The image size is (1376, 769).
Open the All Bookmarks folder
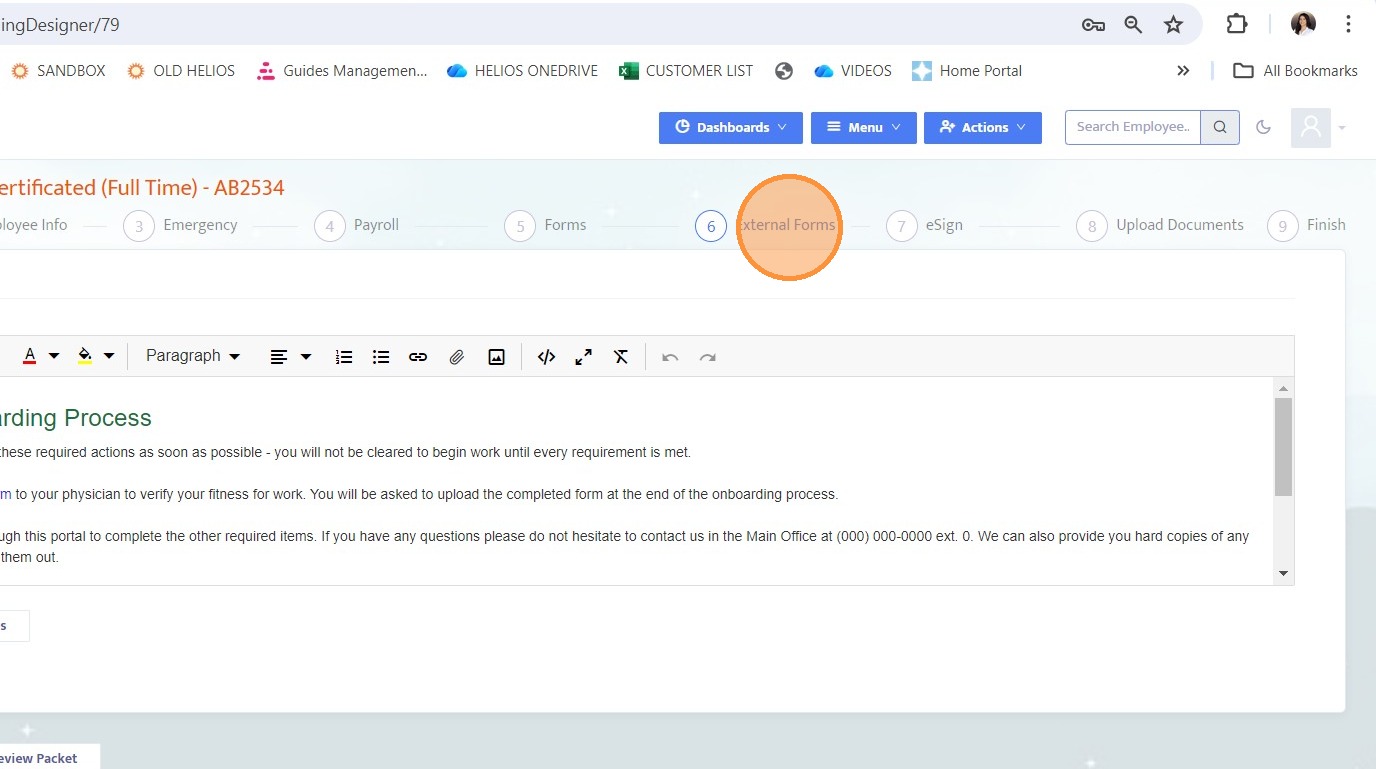(x=1295, y=71)
